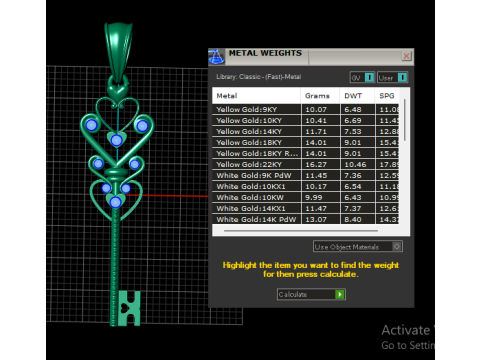Click the 16.27 grams value
The image size is (480, 360).
316,164
